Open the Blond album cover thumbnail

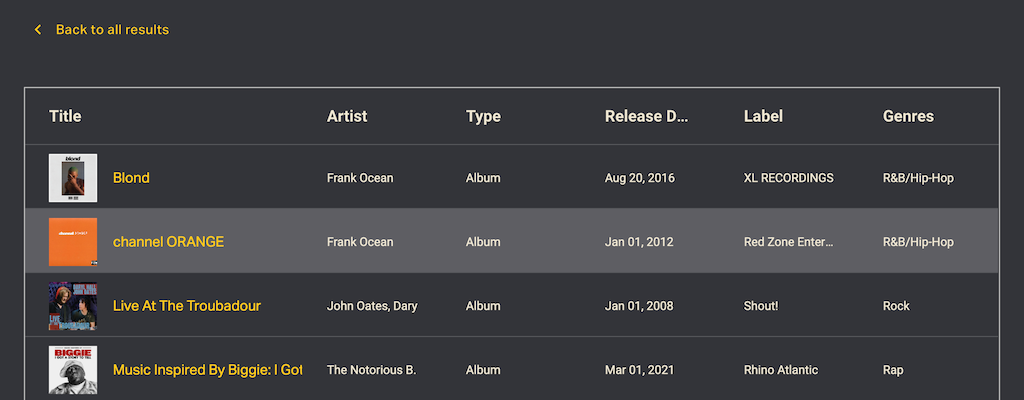73,178
